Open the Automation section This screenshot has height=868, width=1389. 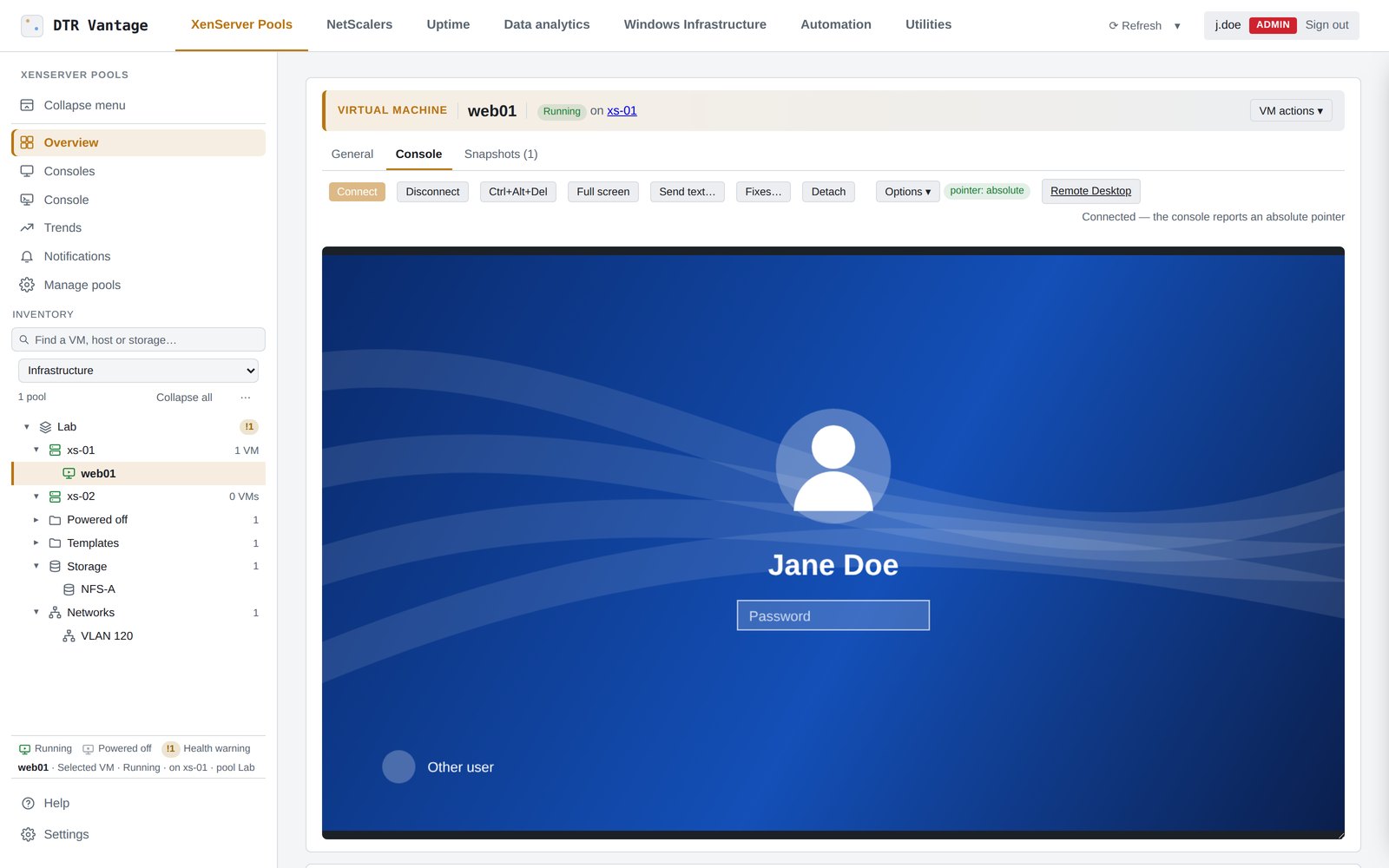pyautogui.click(x=836, y=24)
